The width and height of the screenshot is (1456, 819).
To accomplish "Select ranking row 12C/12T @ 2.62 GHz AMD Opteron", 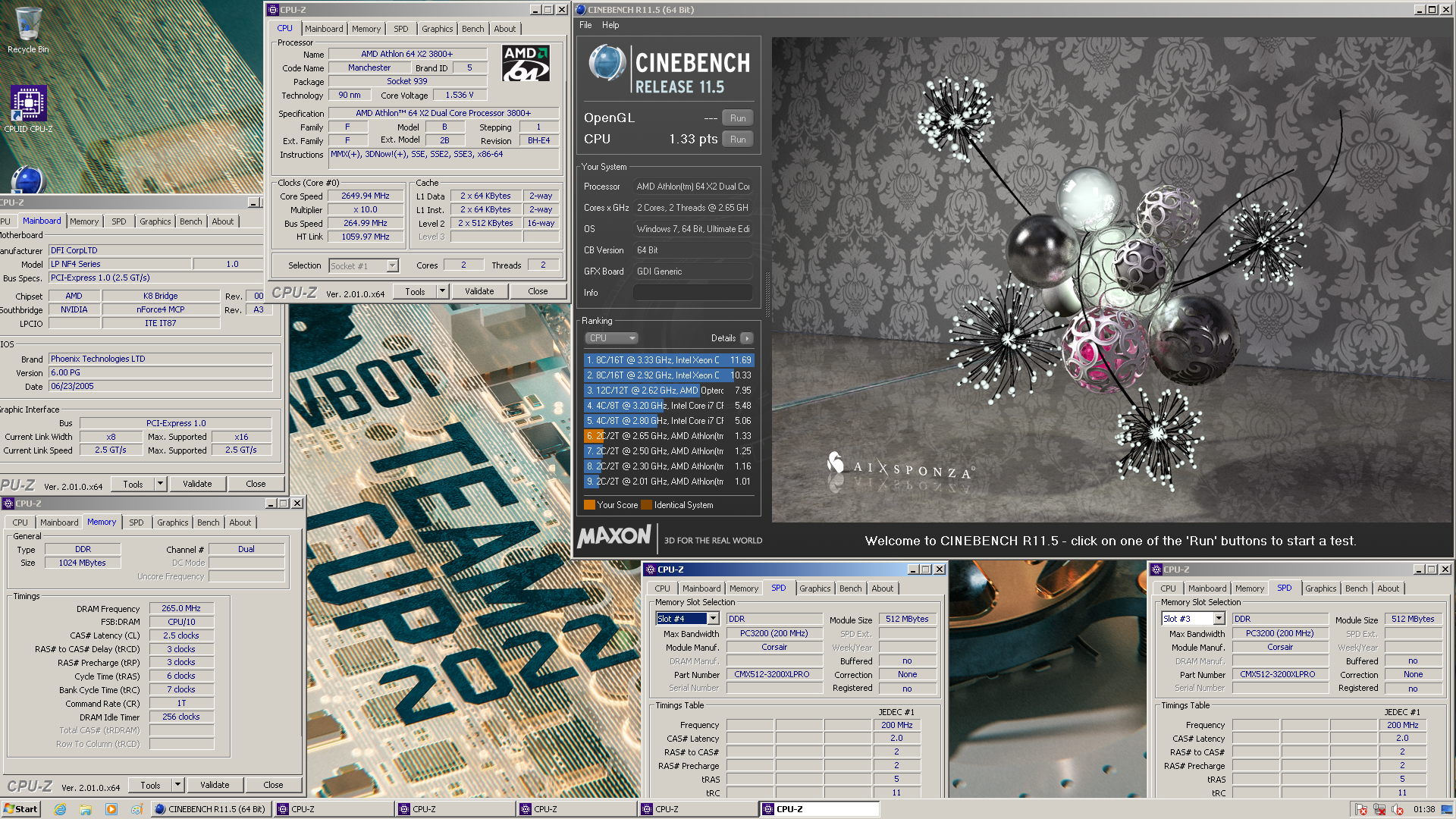I will pyautogui.click(x=669, y=391).
